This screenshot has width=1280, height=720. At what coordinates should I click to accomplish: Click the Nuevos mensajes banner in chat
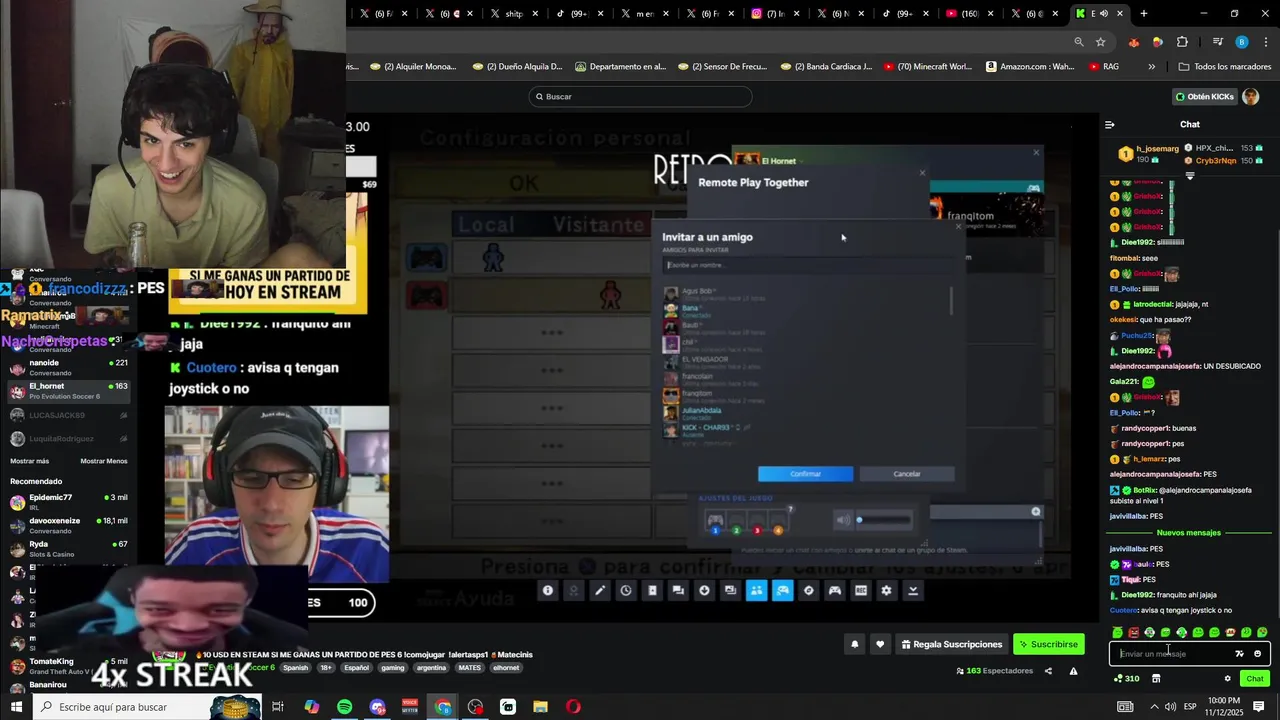[1188, 533]
